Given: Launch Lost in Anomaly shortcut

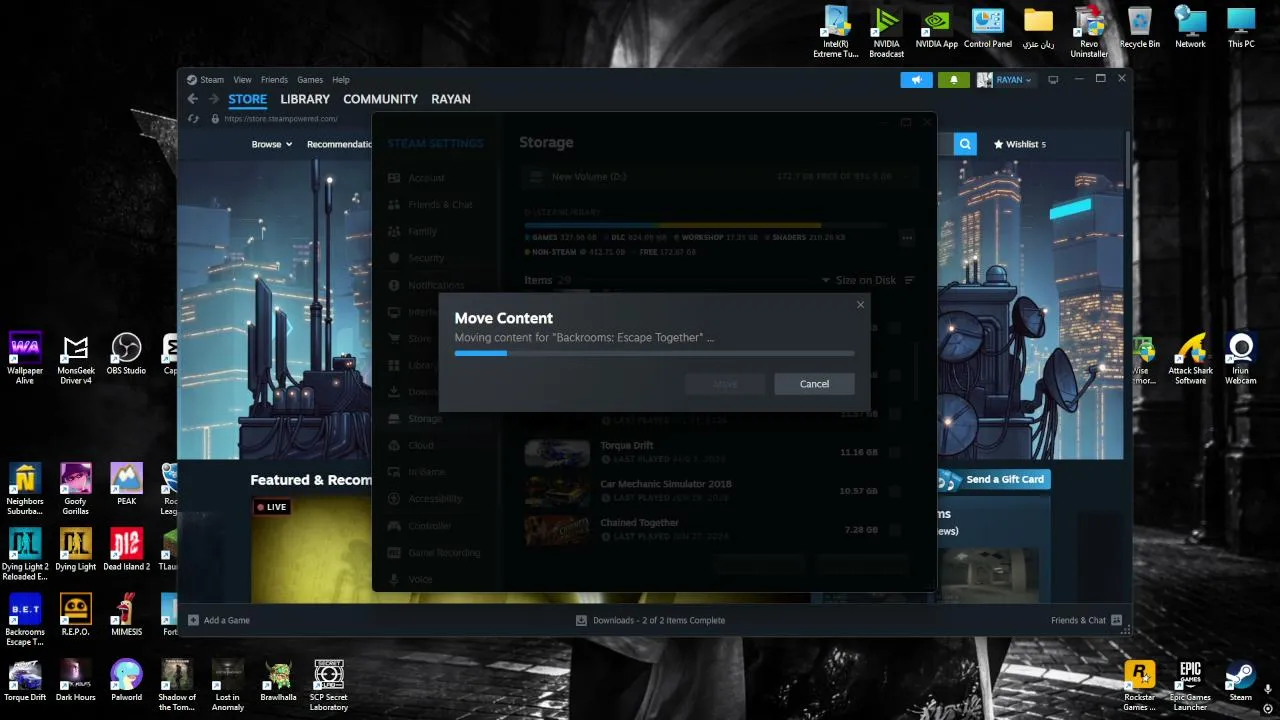Looking at the screenshot, I should click(x=228, y=685).
